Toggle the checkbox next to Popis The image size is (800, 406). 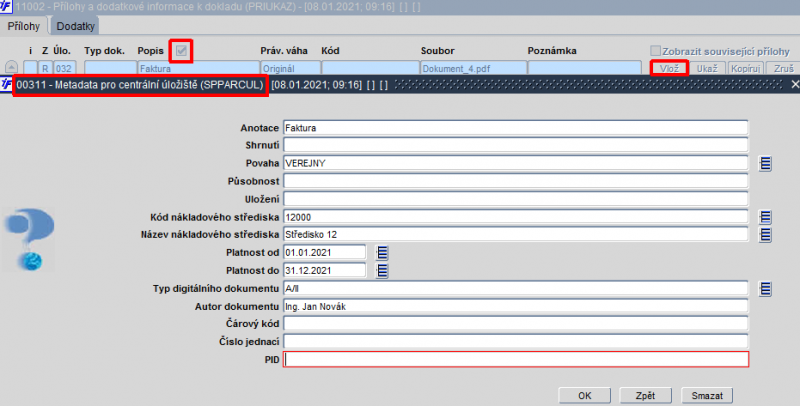pos(181,50)
